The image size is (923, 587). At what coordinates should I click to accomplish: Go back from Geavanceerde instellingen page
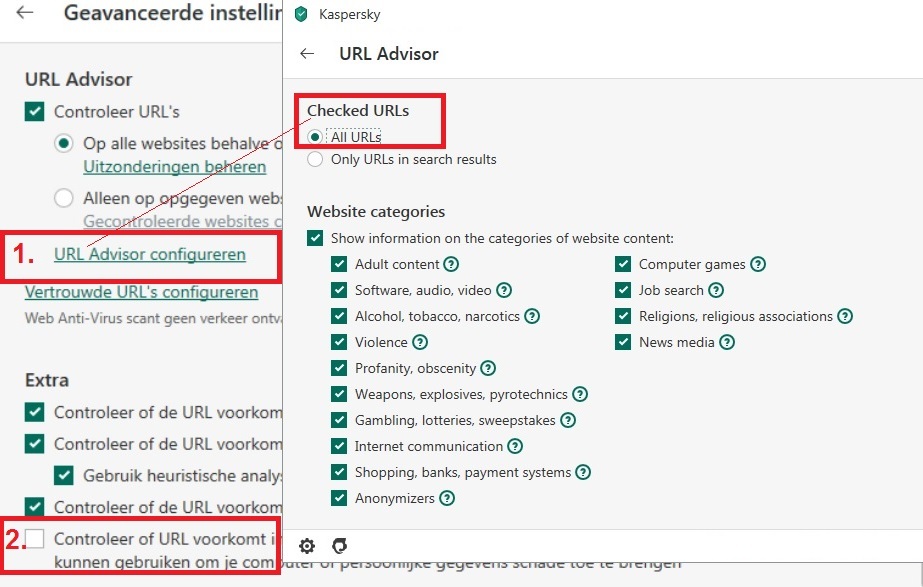[x=25, y=12]
